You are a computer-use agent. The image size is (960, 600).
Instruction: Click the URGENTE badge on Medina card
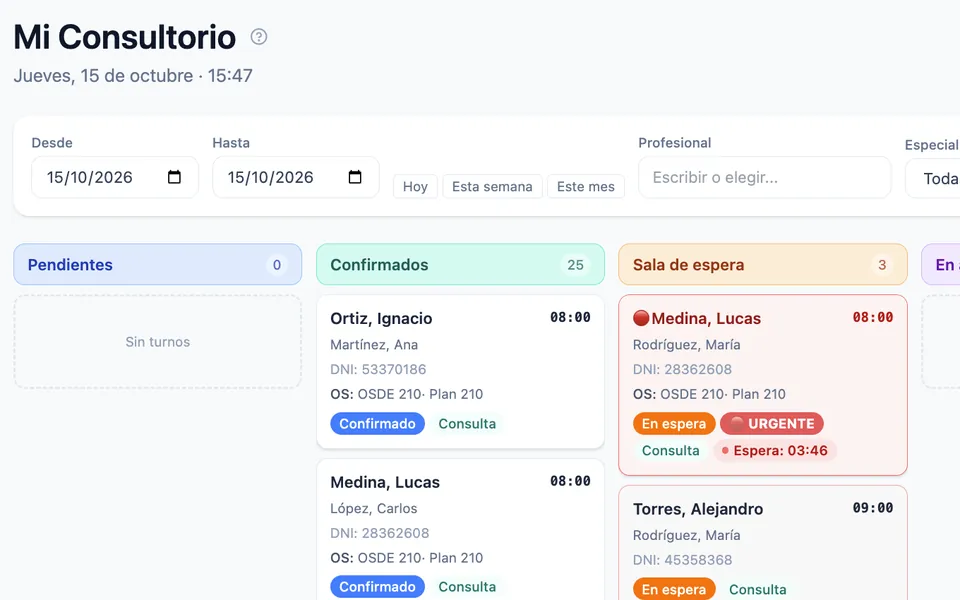click(772, 424)
